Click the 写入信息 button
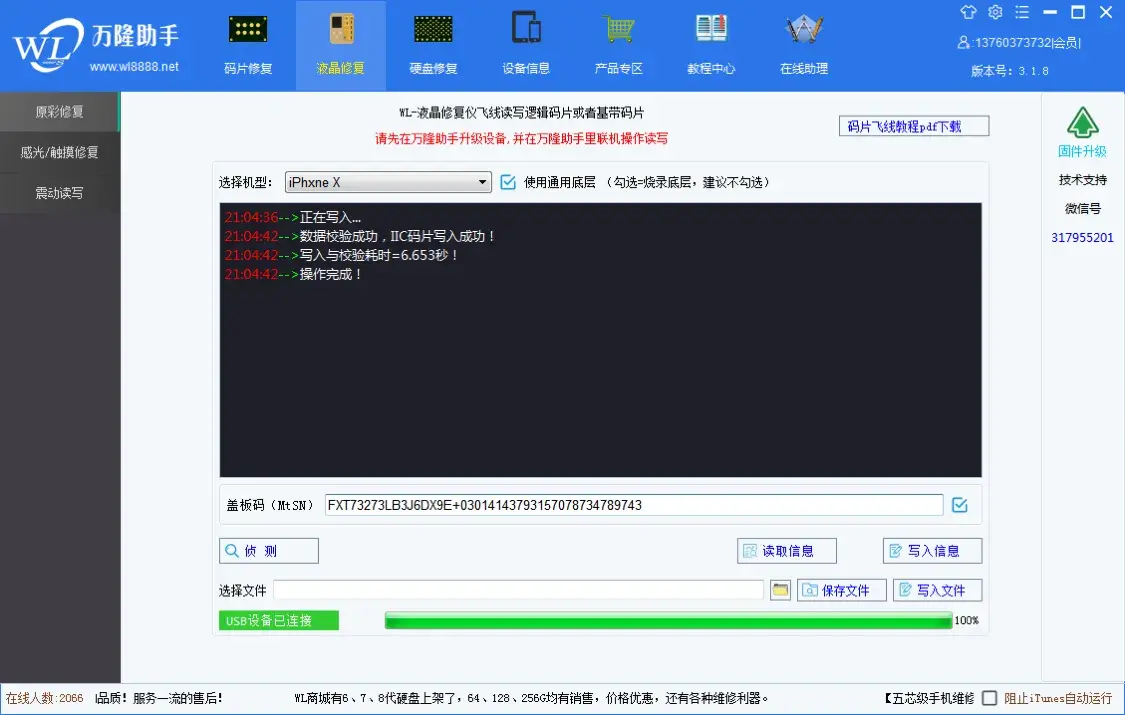Screen dimensions: 1125x715 932,551
